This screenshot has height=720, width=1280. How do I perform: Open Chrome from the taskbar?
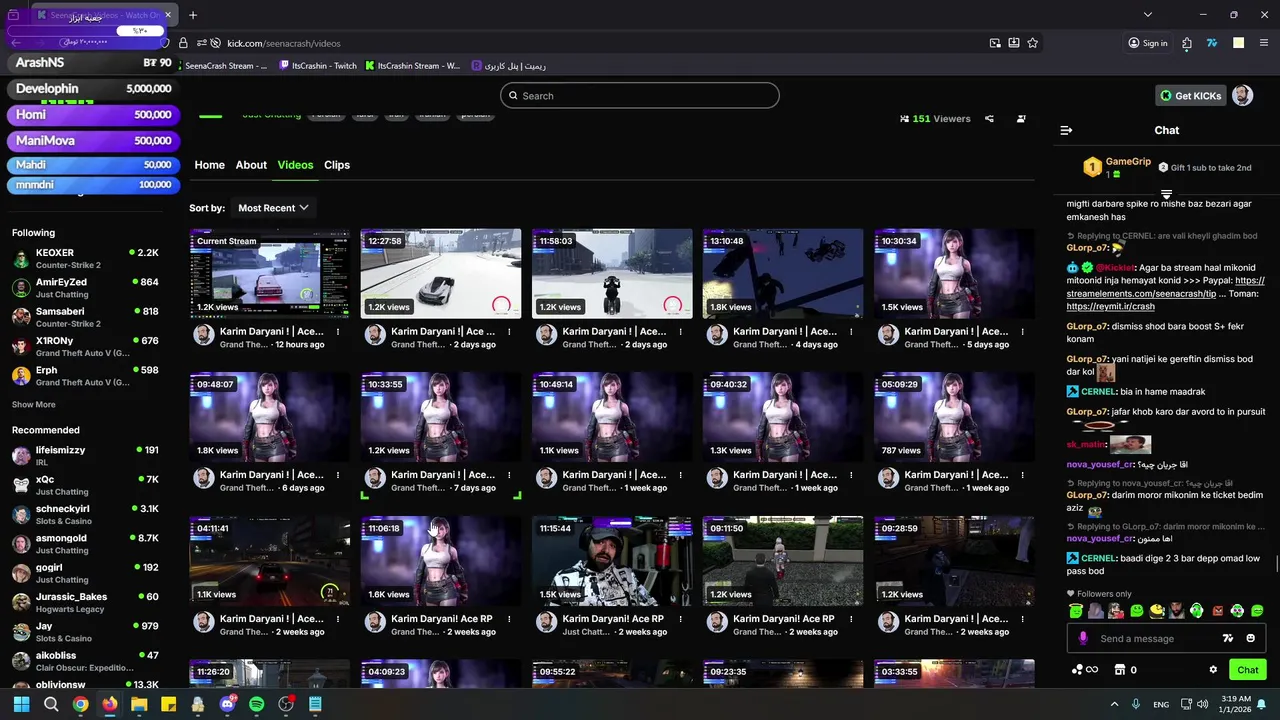[x=80, y=704]
